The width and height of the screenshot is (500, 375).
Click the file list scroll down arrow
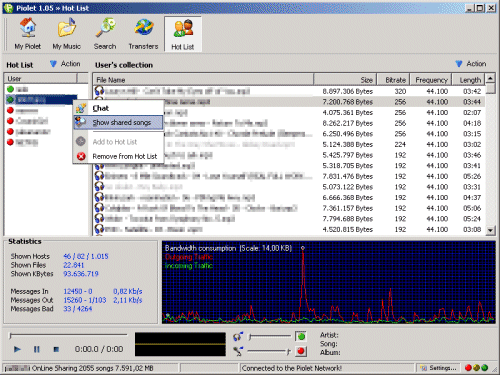(490, 230)
